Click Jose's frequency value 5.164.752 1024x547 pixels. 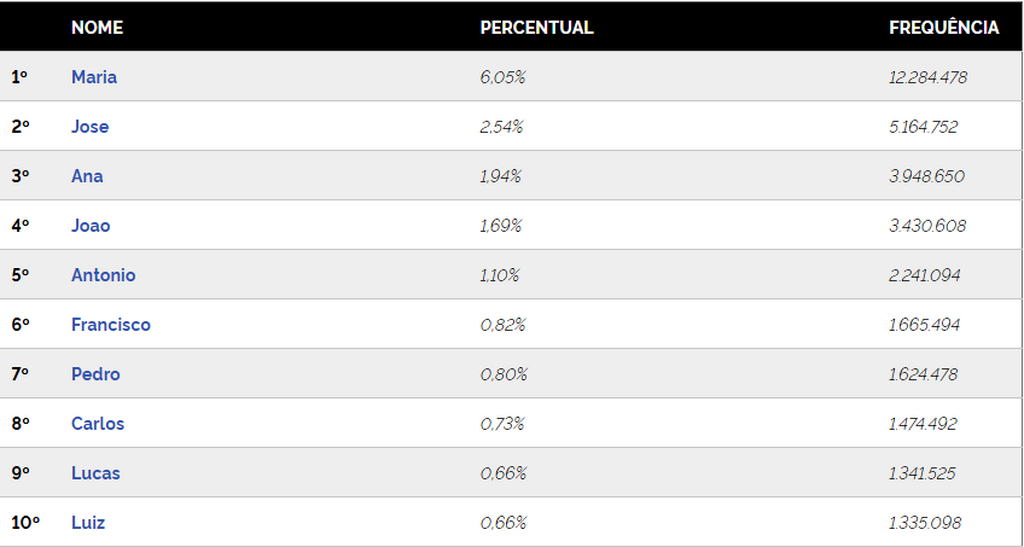click(x=923, y=127)
